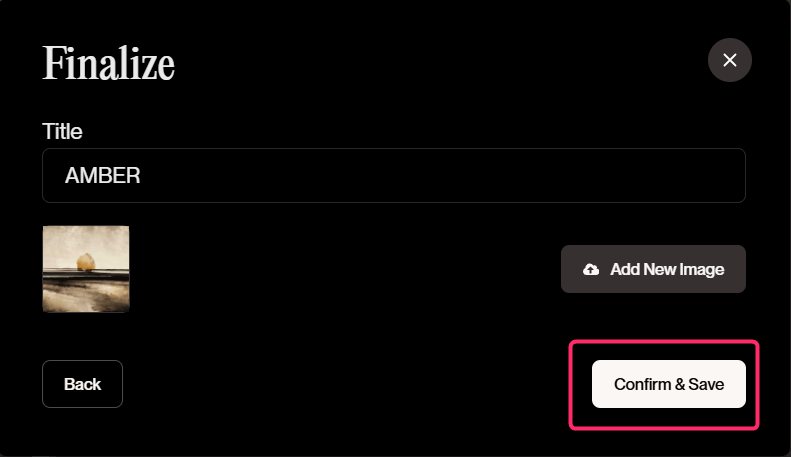Click the white Confirm & Save button
The image size is (791, 457).
pyautogui.click(x=668, y=384)
